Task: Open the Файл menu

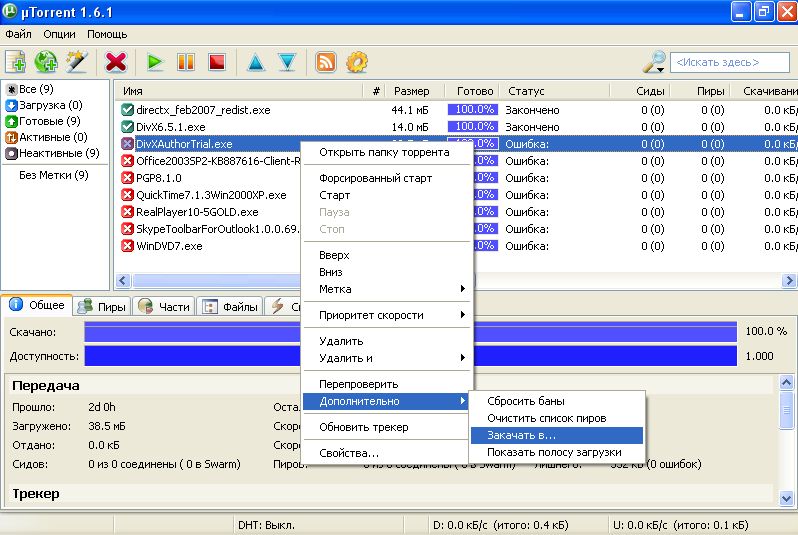Action: tap(18, 34)
